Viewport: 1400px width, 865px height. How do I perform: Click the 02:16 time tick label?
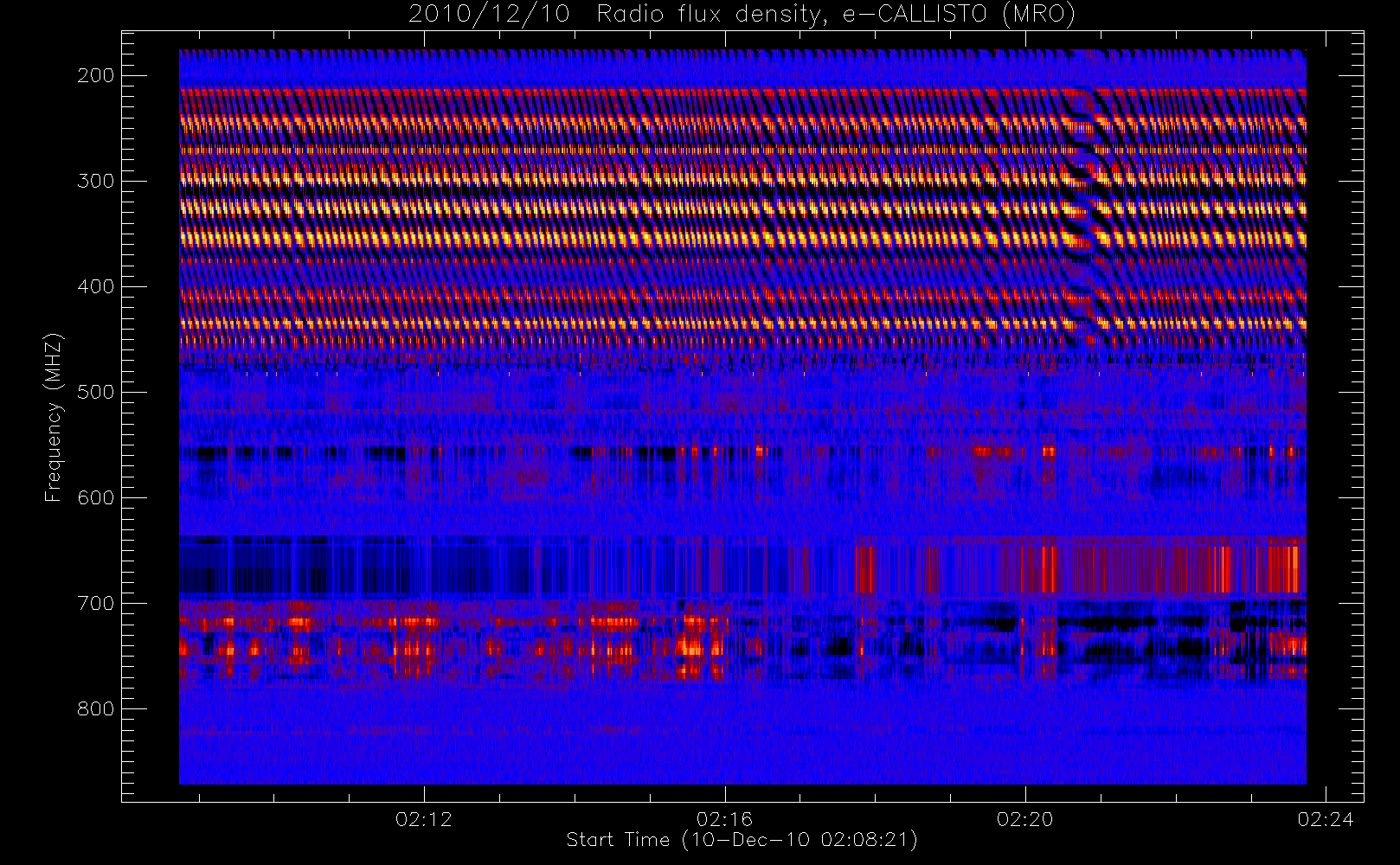pyautogui.click(x=724, y=819)
